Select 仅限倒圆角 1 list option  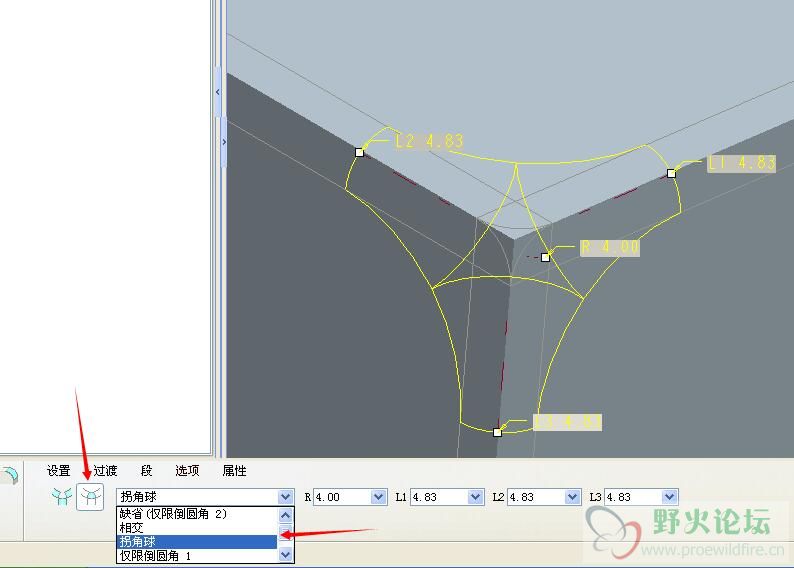pyautogui.click(x=197, y=556)
